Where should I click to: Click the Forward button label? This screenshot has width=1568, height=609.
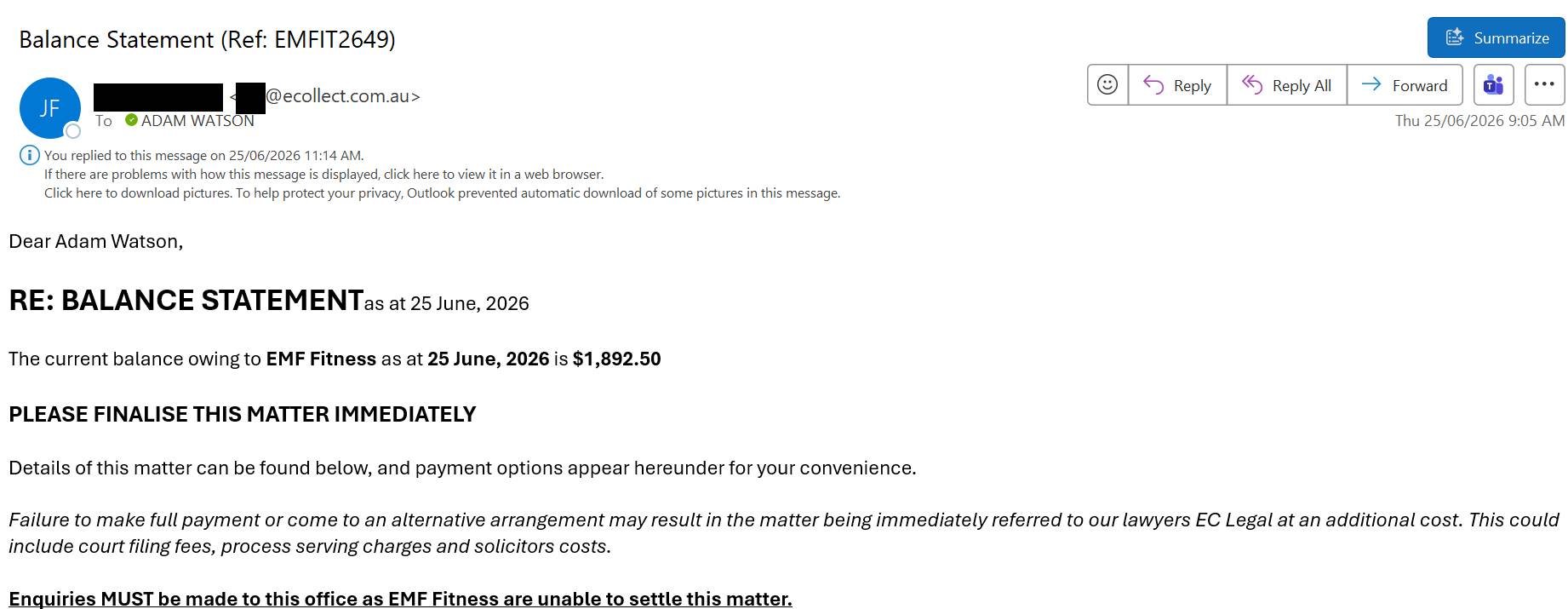pos(1420,85)
